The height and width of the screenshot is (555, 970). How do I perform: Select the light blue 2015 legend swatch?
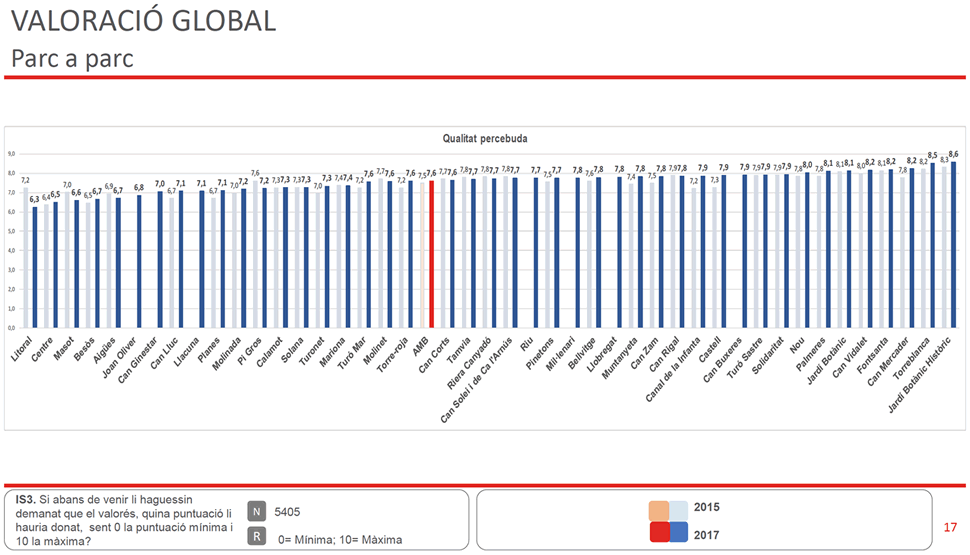[678, 509]
